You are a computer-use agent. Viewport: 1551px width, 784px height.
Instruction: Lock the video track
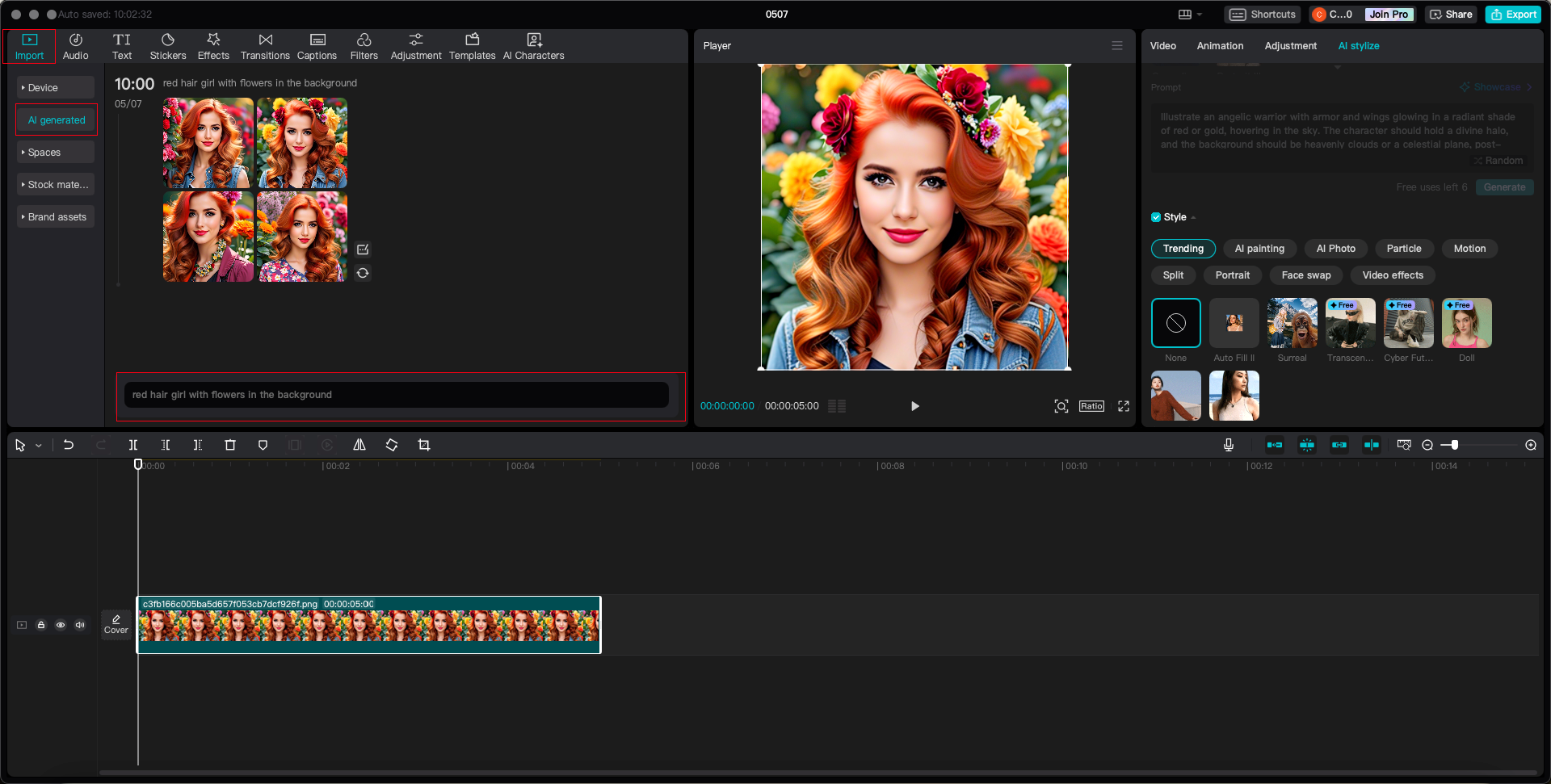(41, 625)
